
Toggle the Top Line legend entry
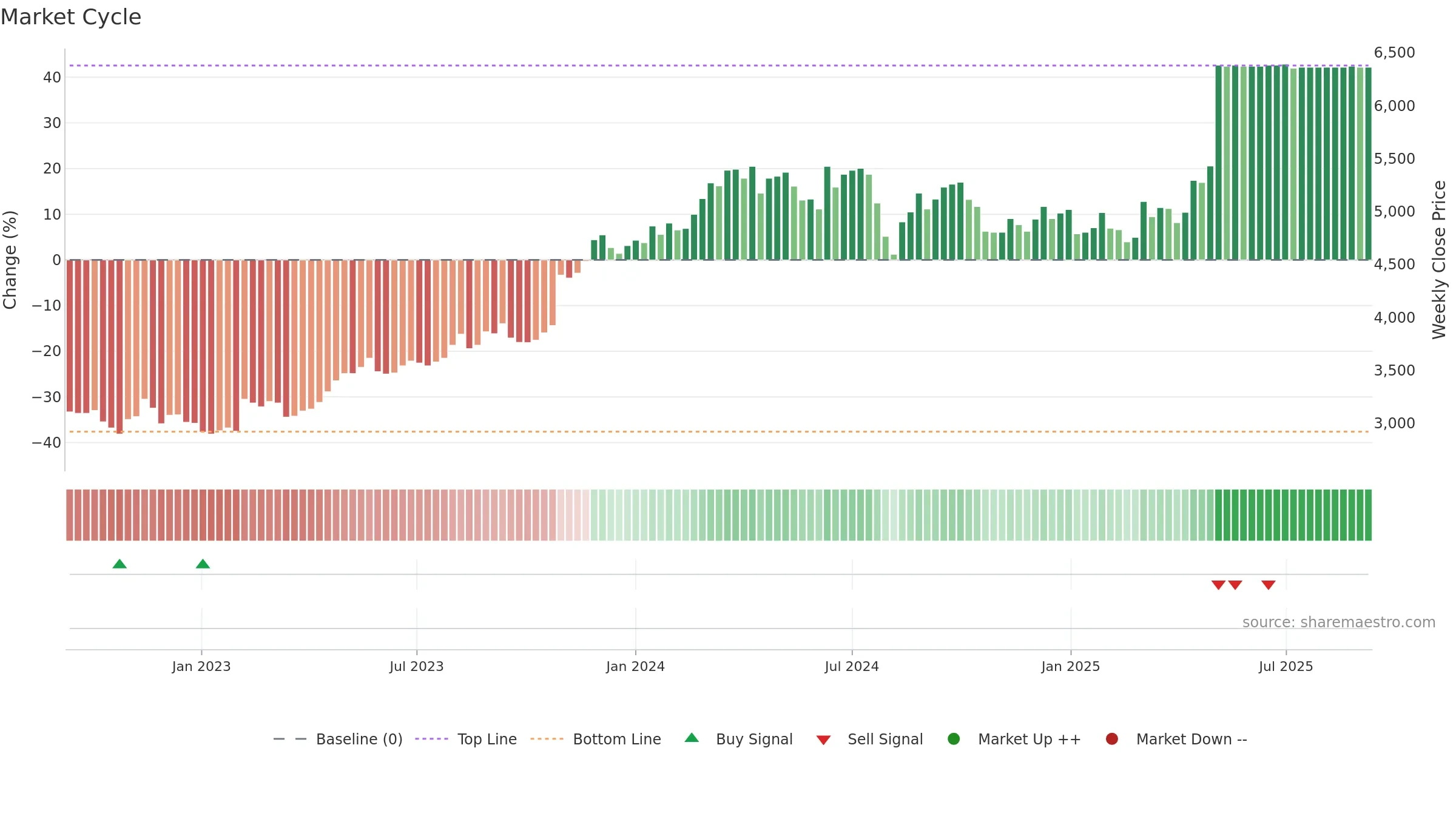466,739
